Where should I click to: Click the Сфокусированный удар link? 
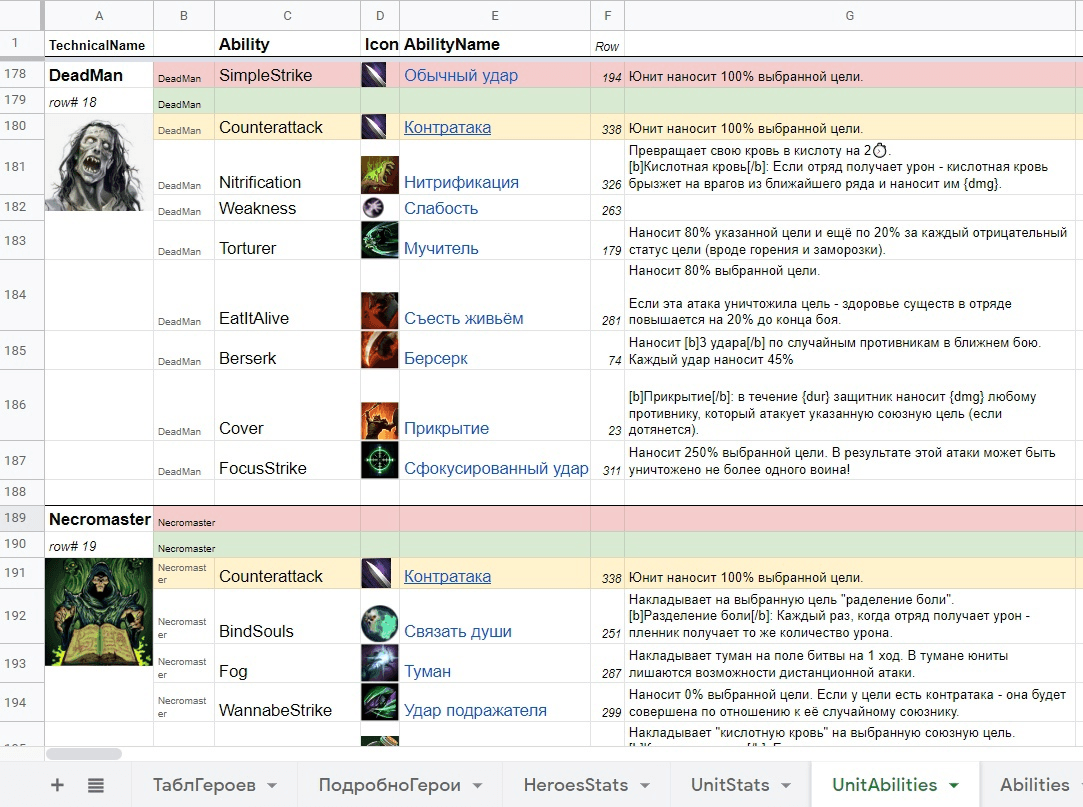(496, 468)
